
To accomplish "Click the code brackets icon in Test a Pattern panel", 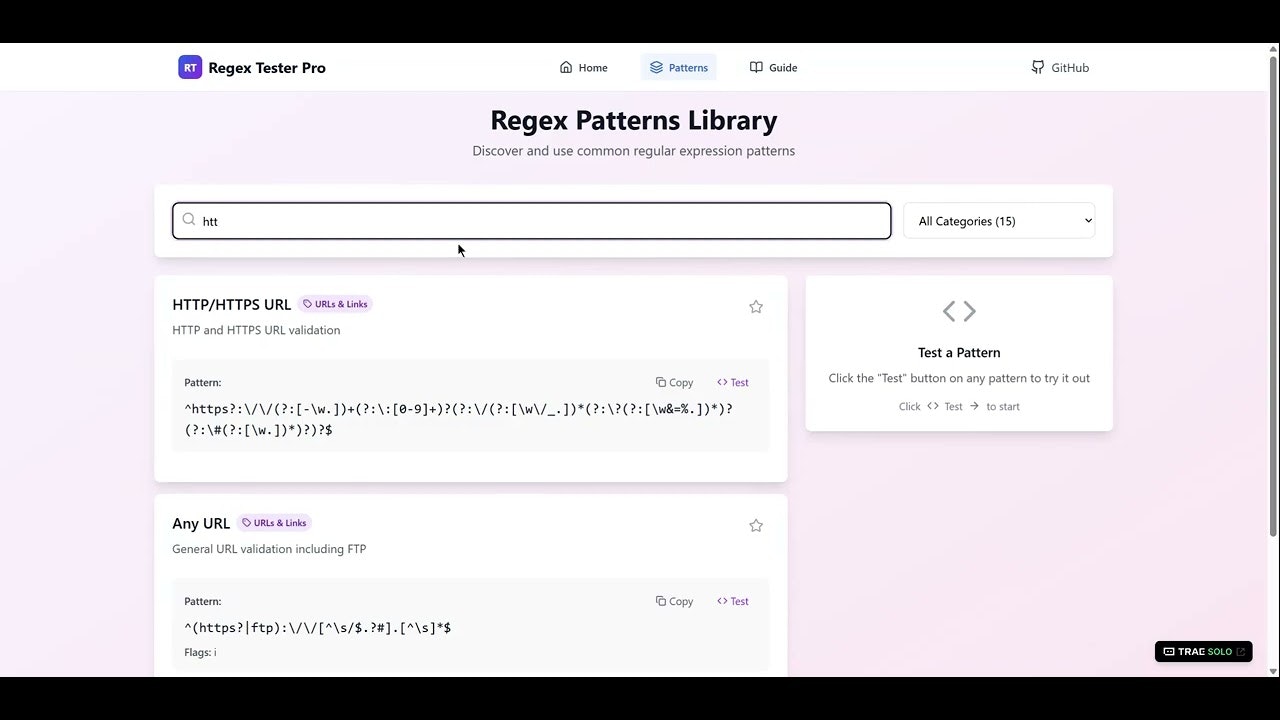I will tap(959, 311).
